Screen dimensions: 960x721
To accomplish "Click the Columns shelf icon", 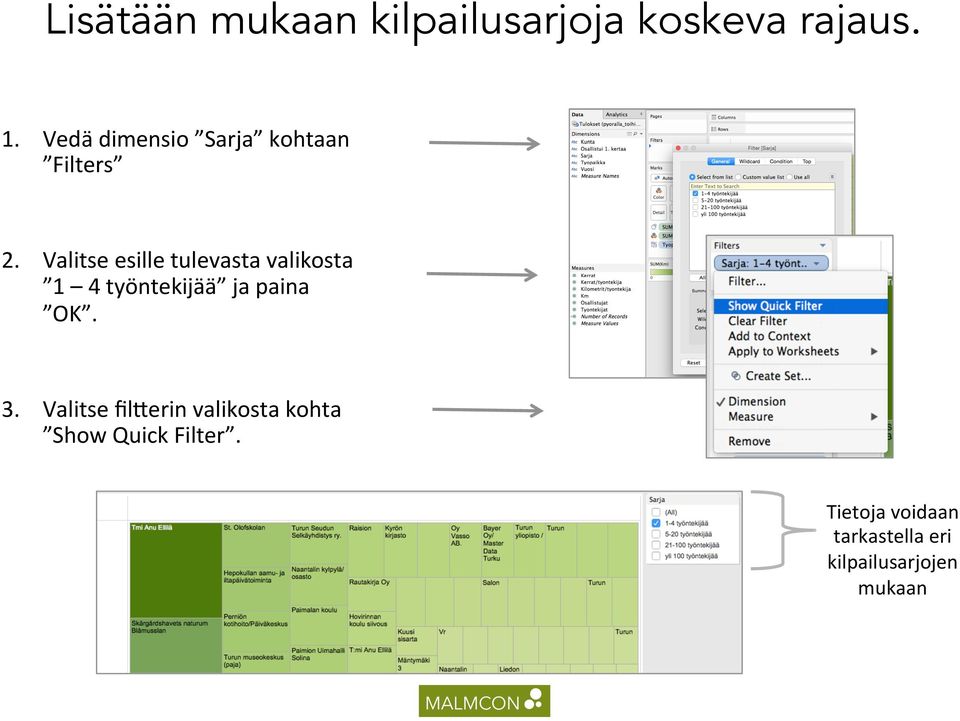I will tap(714, 117).
